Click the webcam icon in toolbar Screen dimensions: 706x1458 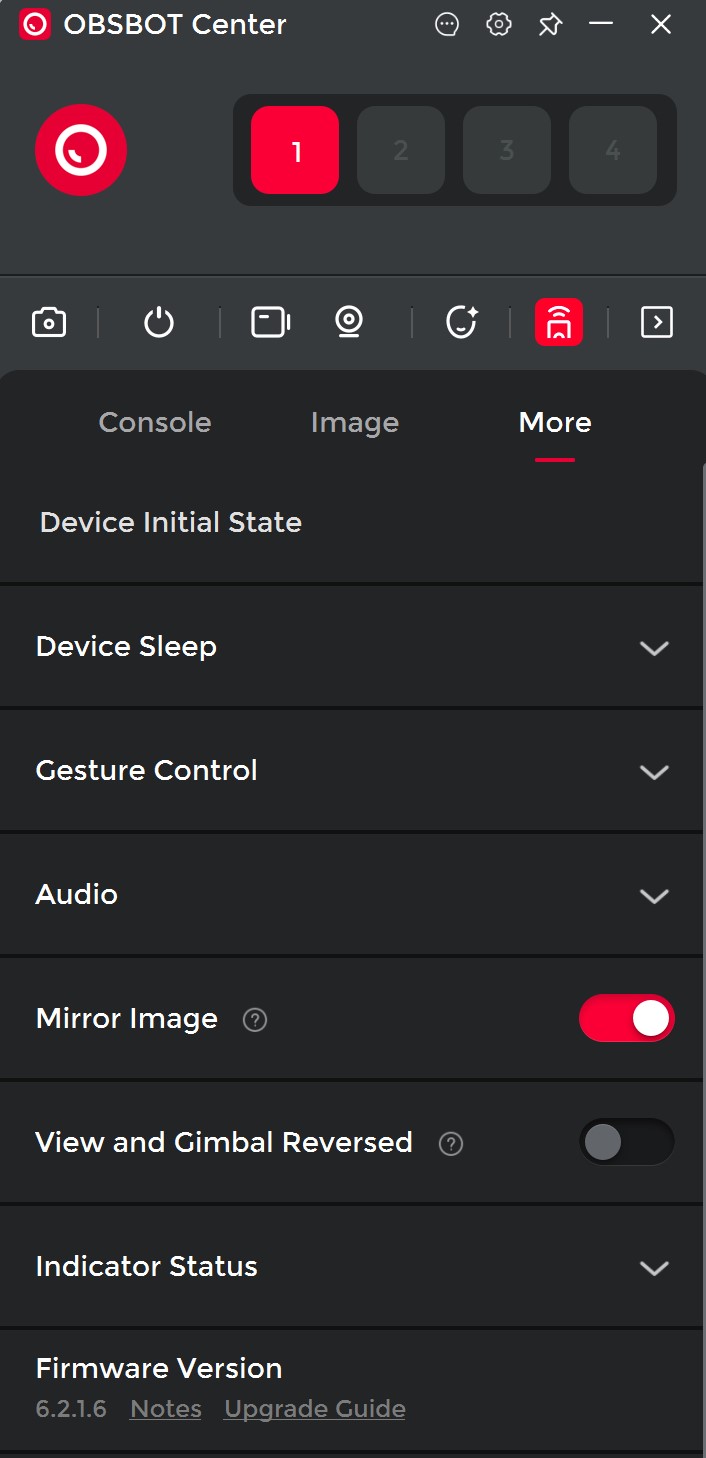point(349,322)
